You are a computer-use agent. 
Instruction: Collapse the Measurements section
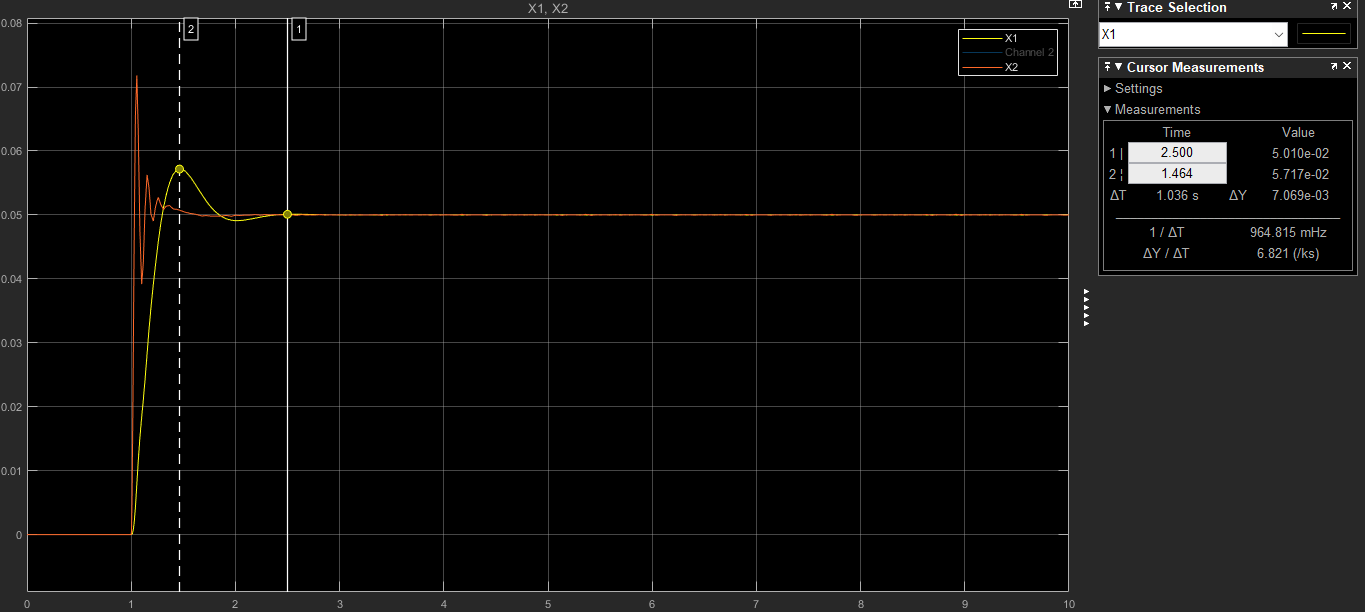pyautogui.click(x=1108, y=110)
